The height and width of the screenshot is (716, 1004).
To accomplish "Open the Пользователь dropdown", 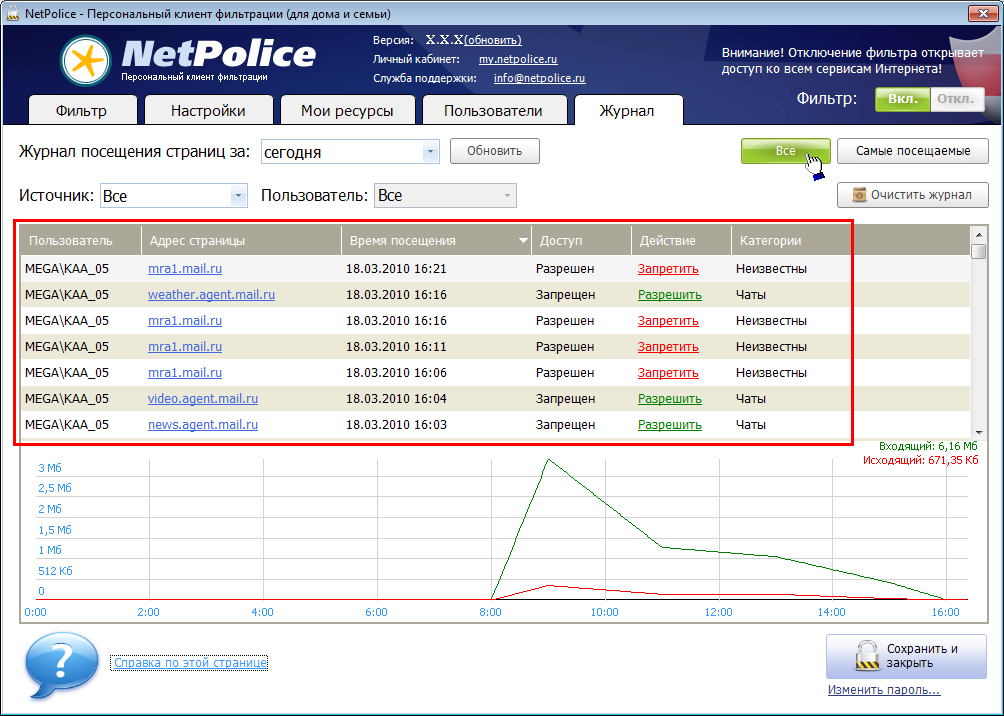I will (x=445, y=195).
